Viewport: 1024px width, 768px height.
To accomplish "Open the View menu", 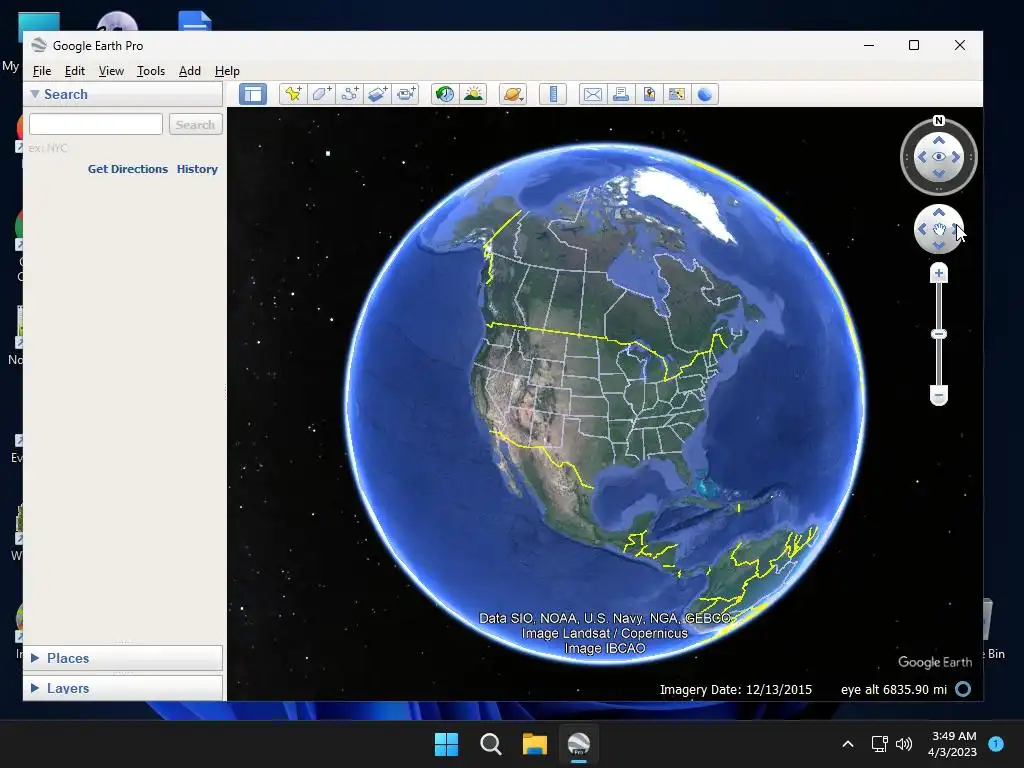I will click(x=111, y=71).
